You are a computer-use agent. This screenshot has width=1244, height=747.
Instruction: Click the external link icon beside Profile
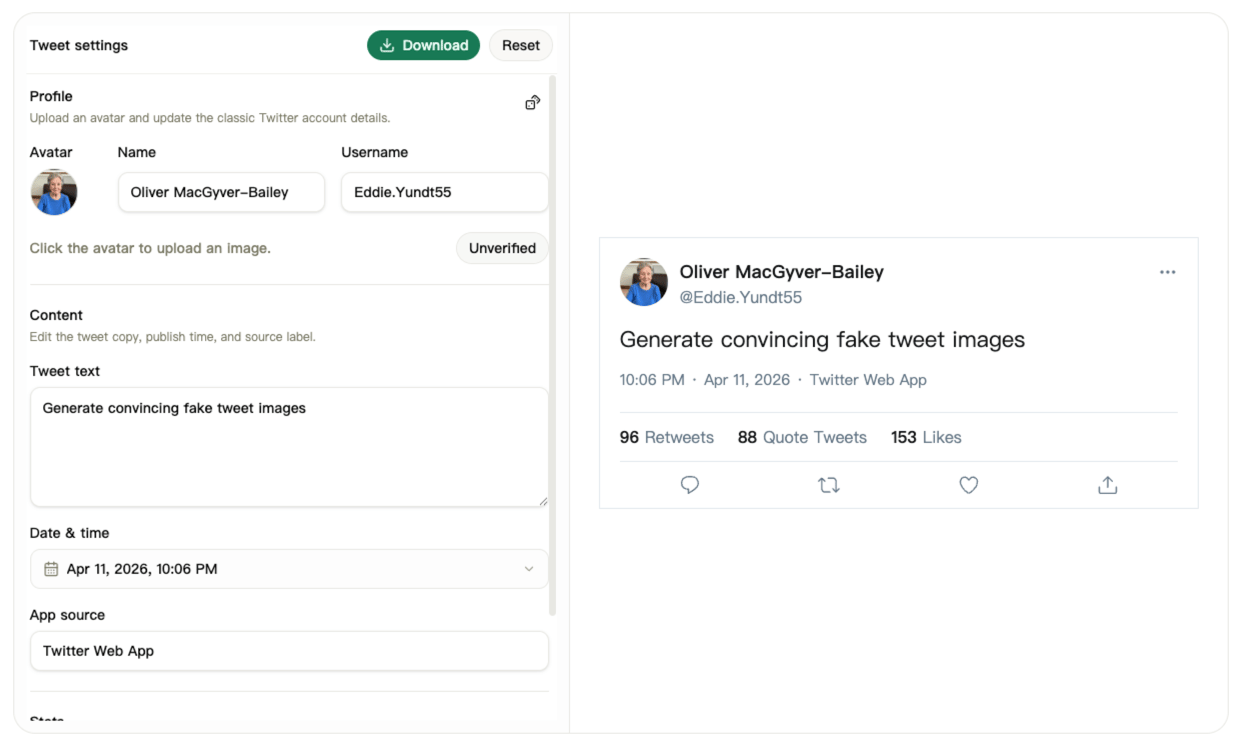(x=532, y=101)
